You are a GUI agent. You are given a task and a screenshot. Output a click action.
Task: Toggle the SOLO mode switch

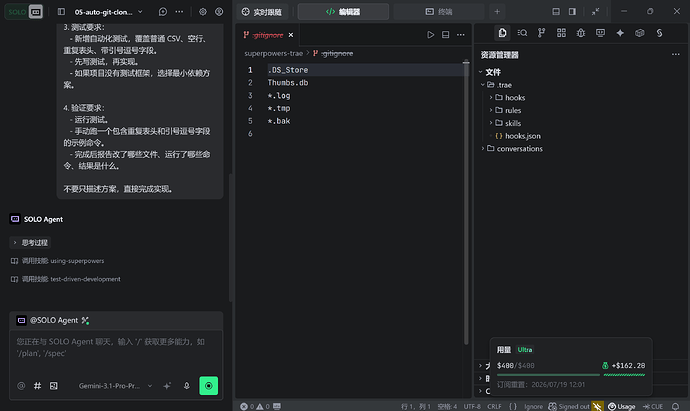[x=24, y=11]
